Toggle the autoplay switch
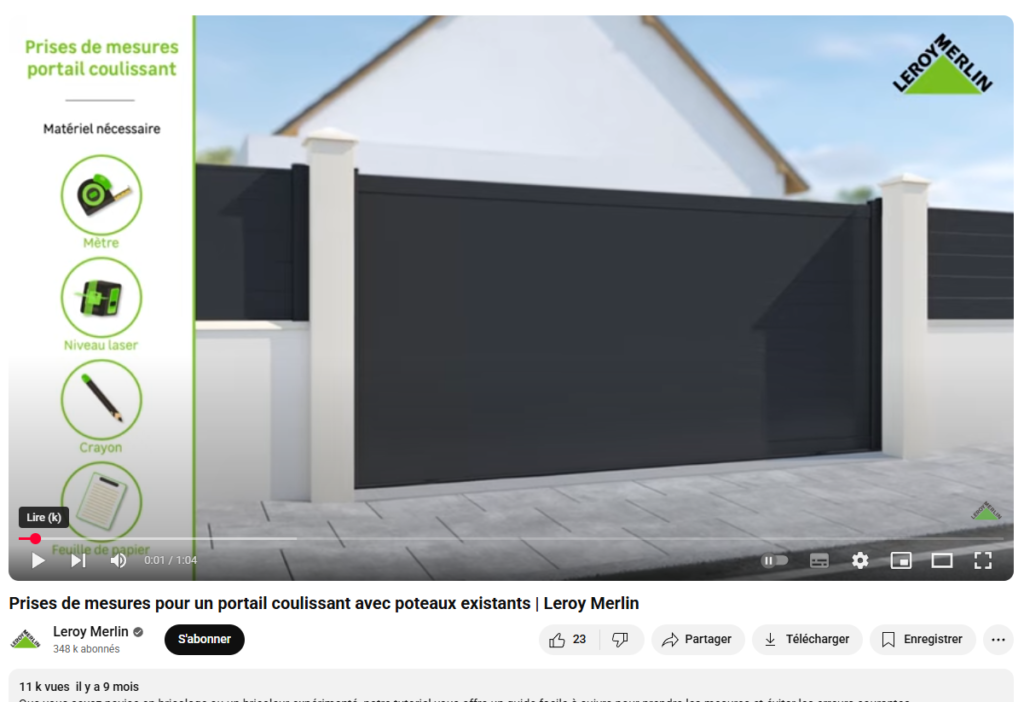 775,561
